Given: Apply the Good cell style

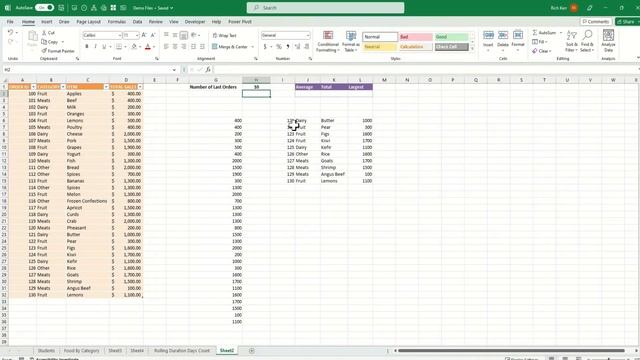Looking at the screenshot, I should 451,37.
